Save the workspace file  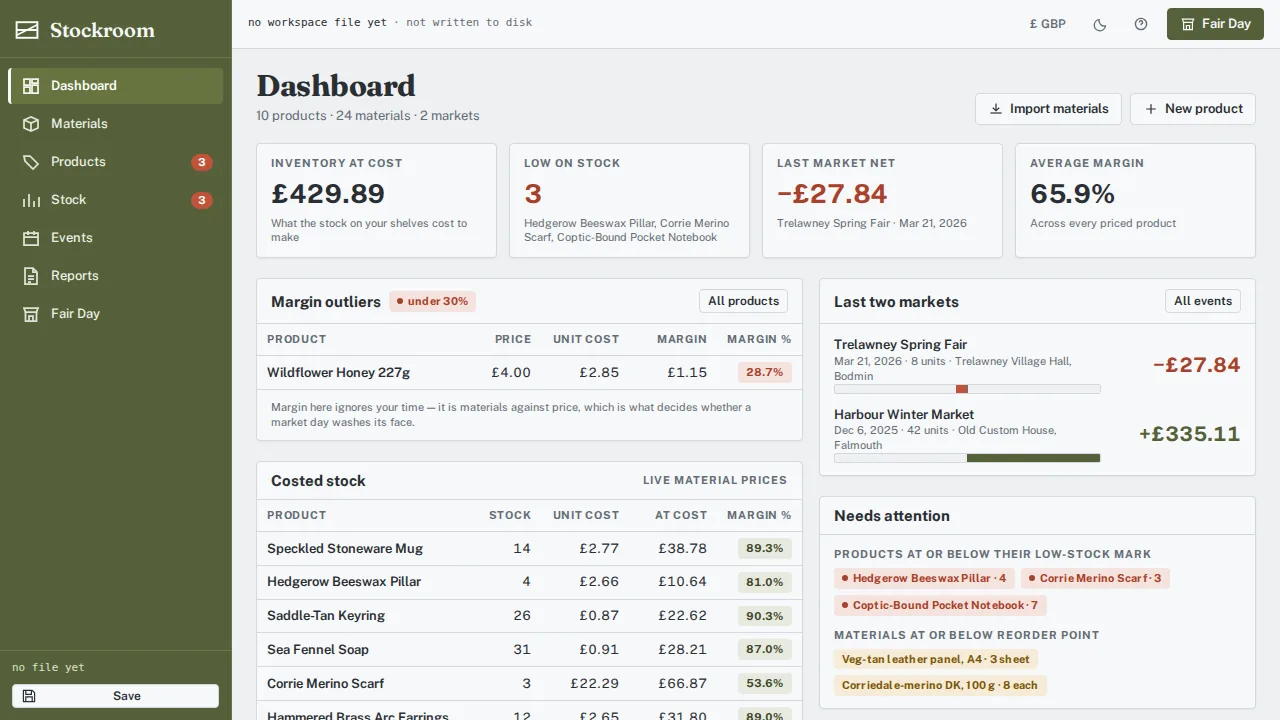(115, 696)
